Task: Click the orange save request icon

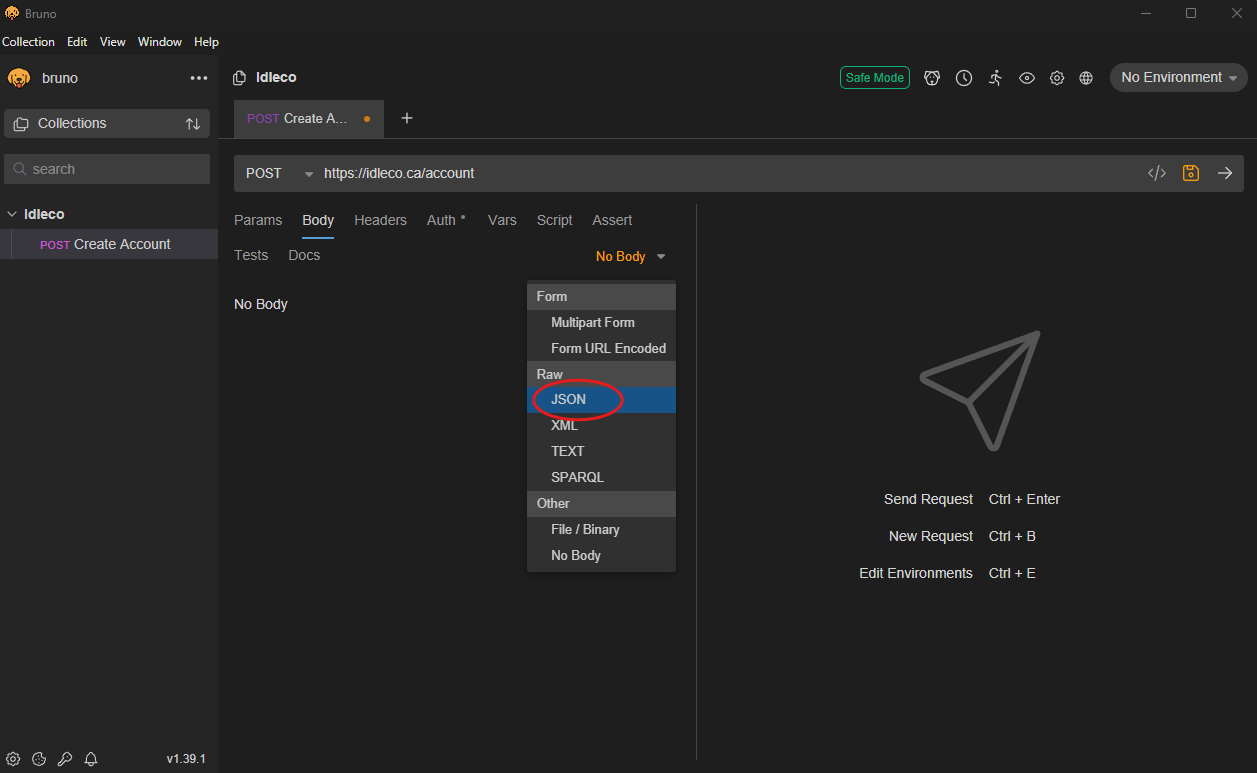Action: coord(1190,173)
